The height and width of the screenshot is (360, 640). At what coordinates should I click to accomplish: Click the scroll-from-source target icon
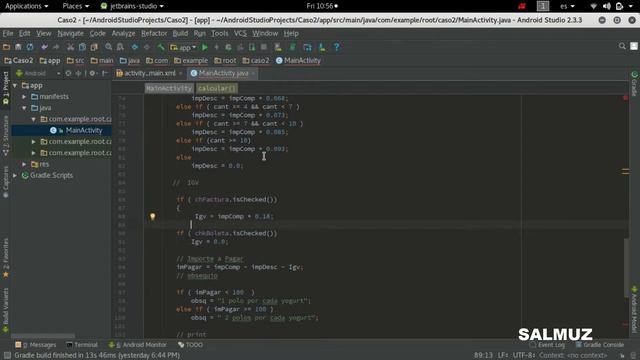tap(68, 73)
